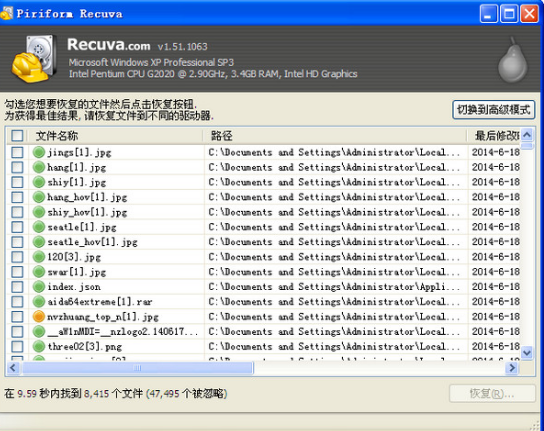This screenshot has width=544, height=431.
Task: Maximize the Piriform Recuva window
Action: point(509,14)
